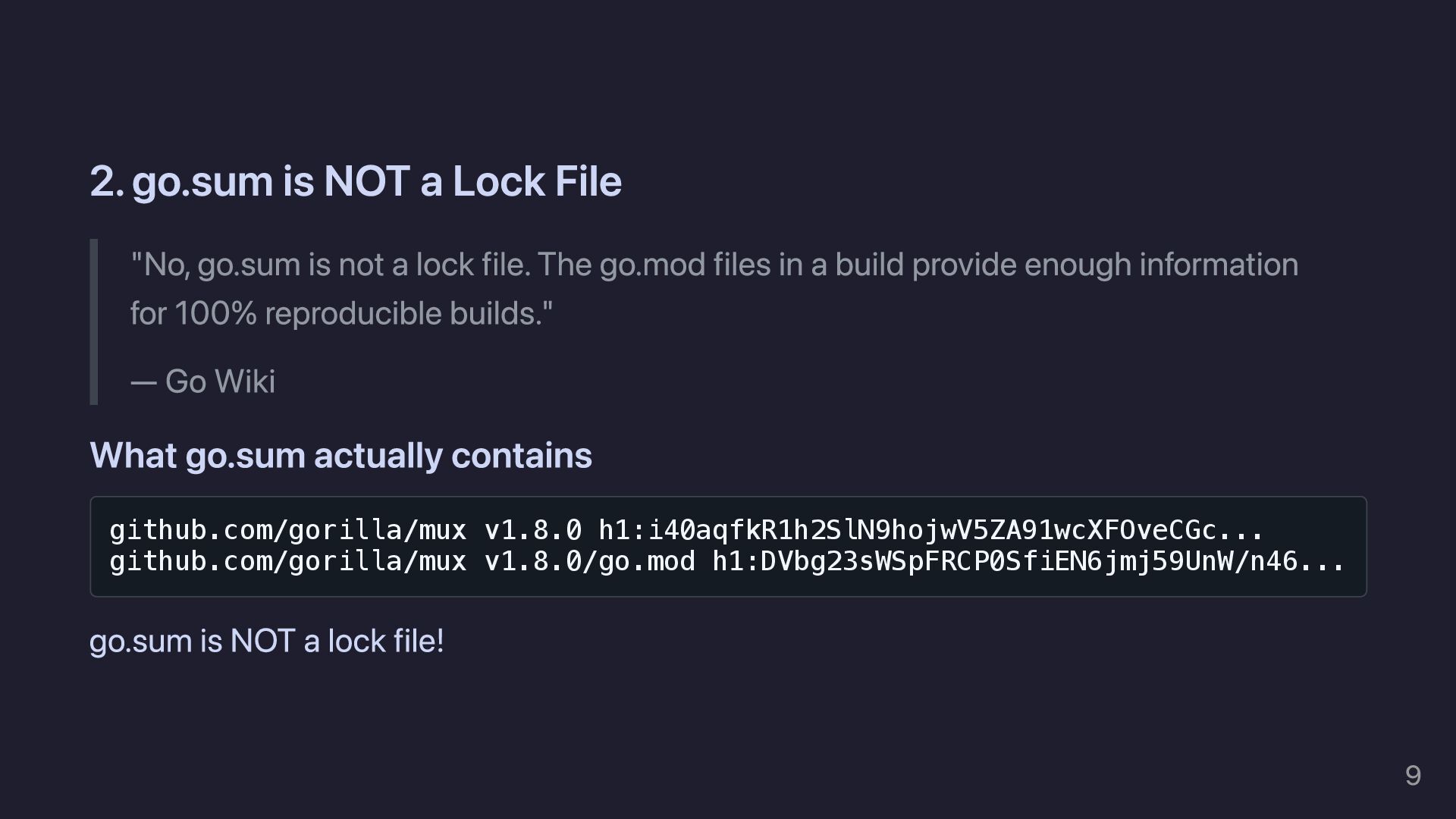Click the trailing ellipsis of the first code line
Screen dimensions: 1456x819
pyautogui.click(x=1241, y=529)
